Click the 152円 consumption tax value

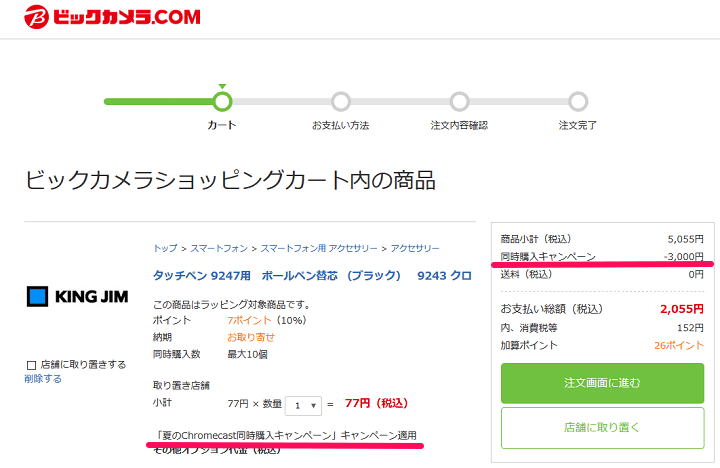coord(691,328)
